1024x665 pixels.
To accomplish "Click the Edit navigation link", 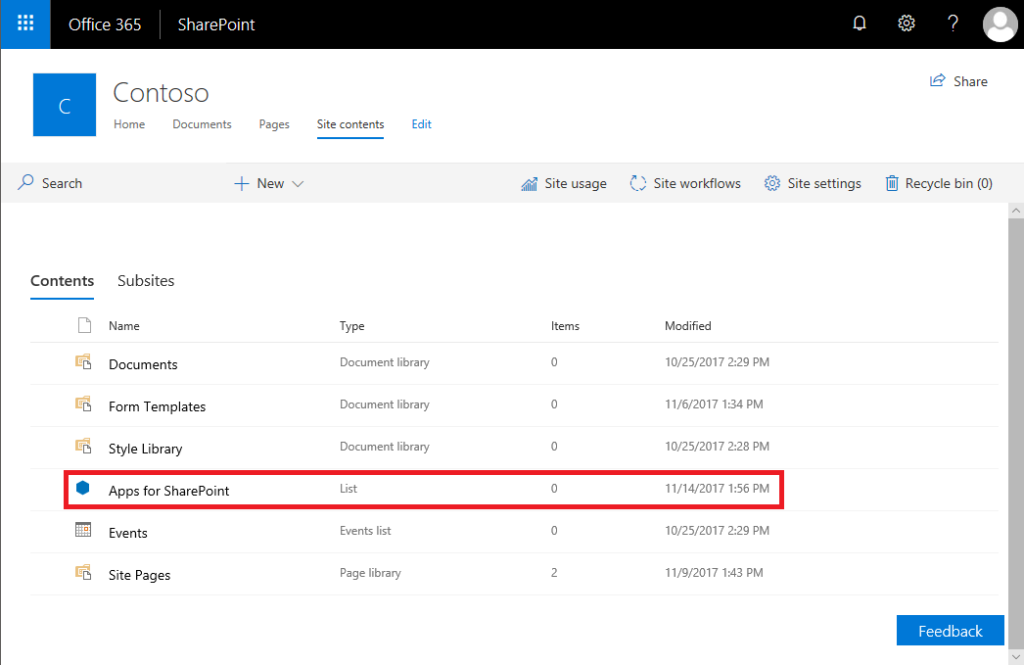I will pos(421,124).
